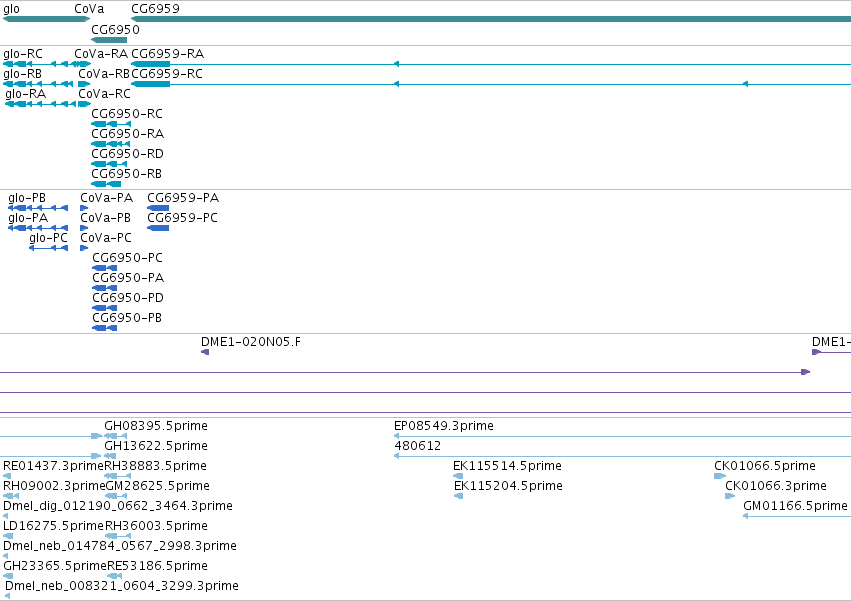Select the glo gene bar
Image resolution: width=851 pixels, height=601 pixels.
pos(46,19)
